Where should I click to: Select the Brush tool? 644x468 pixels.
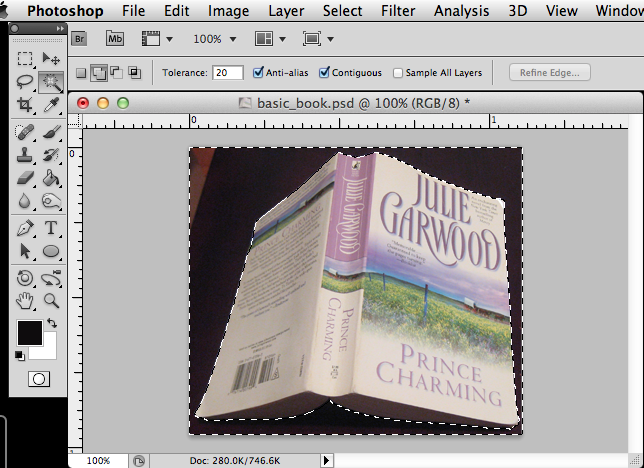(x=51, y=132)
